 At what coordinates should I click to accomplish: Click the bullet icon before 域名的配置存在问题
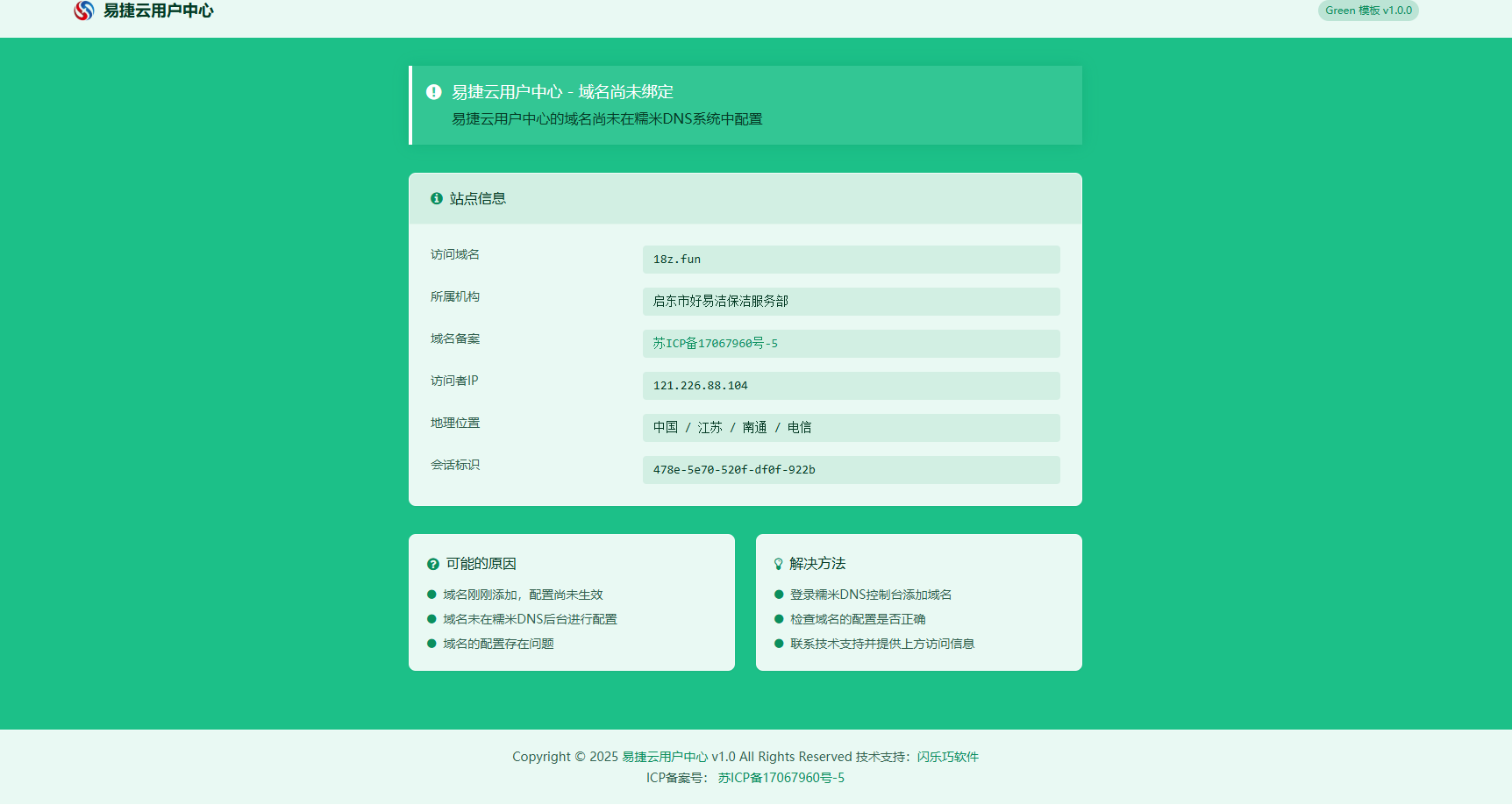click(x=433, y=643)
